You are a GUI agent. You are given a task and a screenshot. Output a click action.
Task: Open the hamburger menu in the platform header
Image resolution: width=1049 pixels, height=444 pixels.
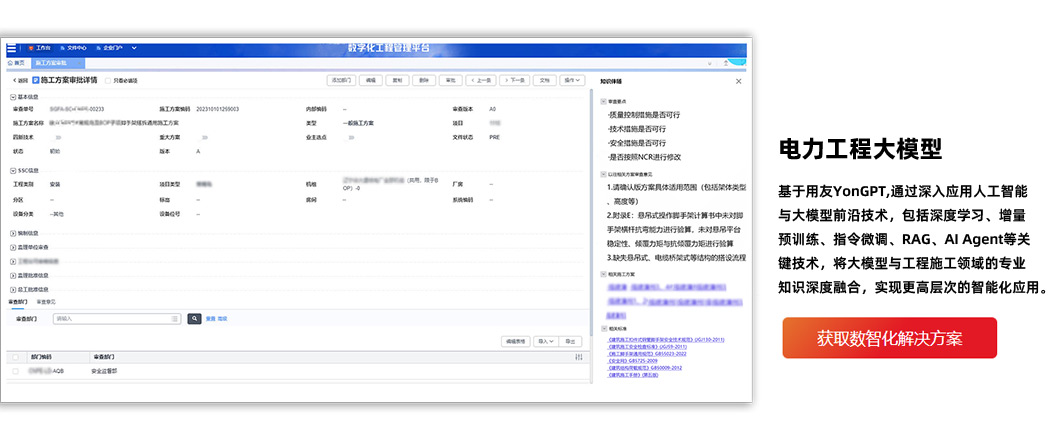point(11,48)
